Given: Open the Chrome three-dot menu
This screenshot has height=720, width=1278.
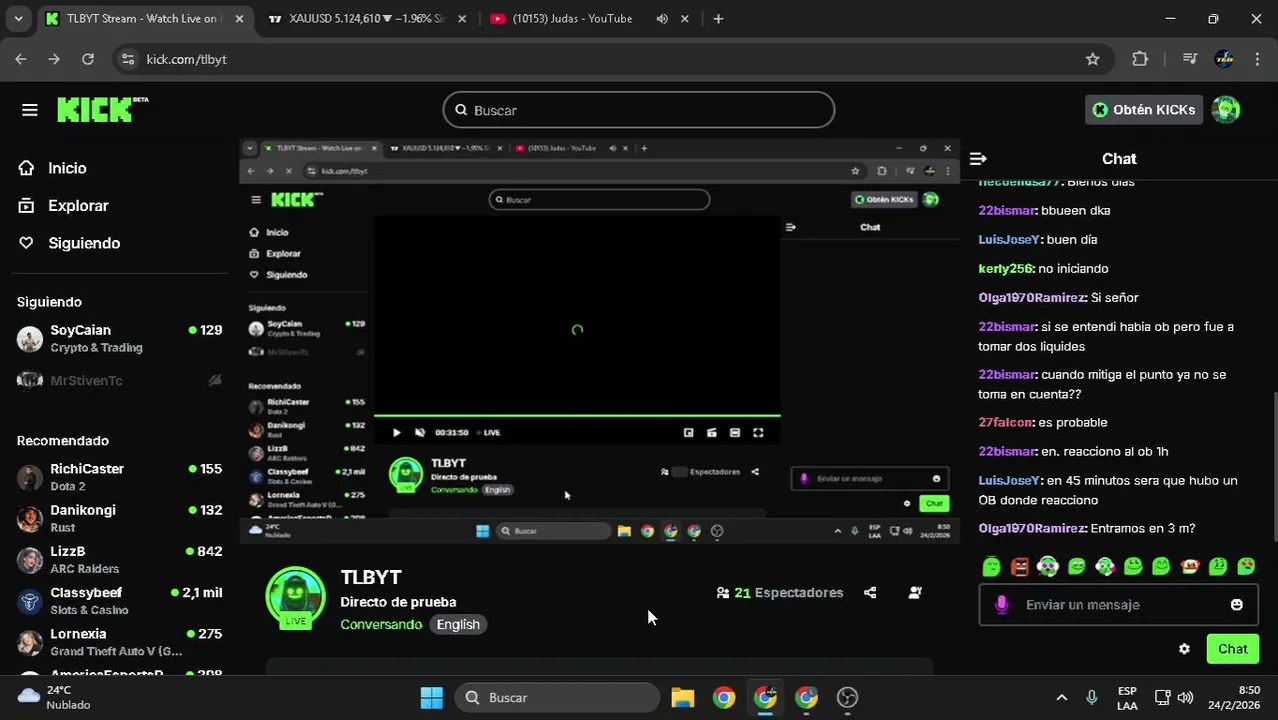Looking at the screenshot, I should pyautogui.click(x=1257, y=59).
